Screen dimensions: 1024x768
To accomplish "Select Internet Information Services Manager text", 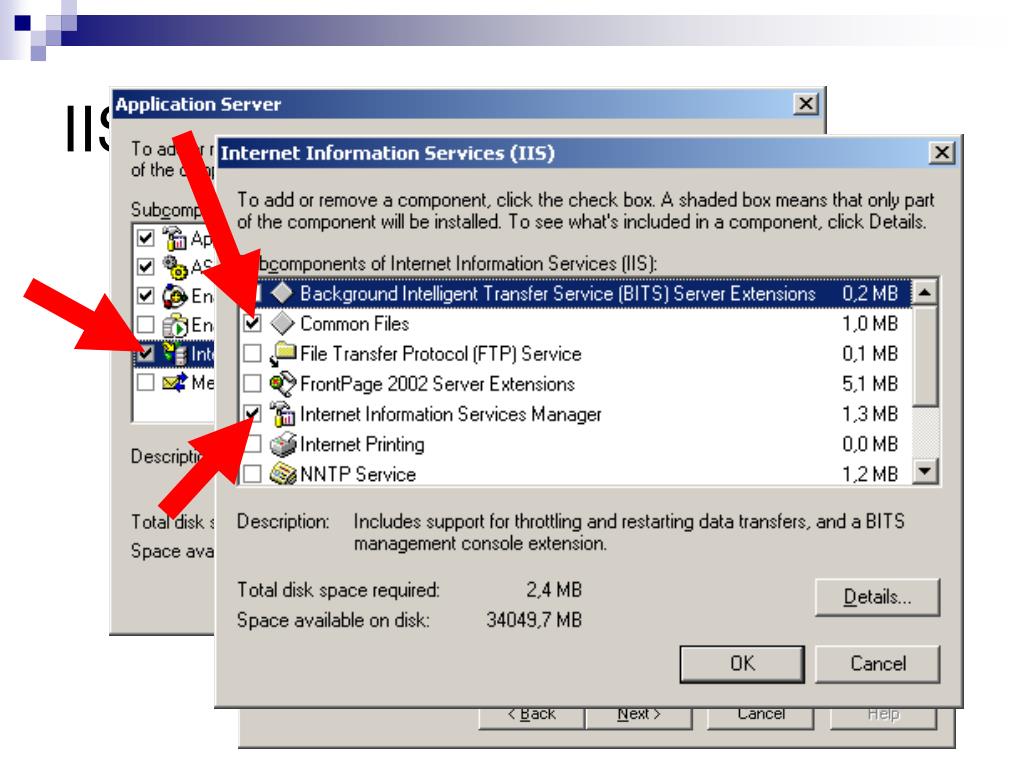I will coord(451,413).
